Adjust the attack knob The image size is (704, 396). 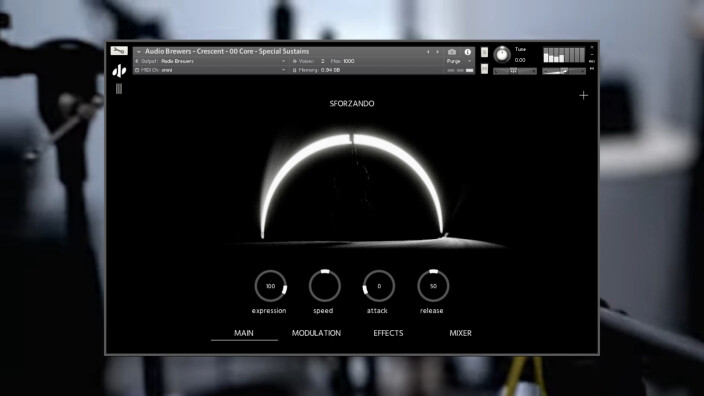click(379, 286)
